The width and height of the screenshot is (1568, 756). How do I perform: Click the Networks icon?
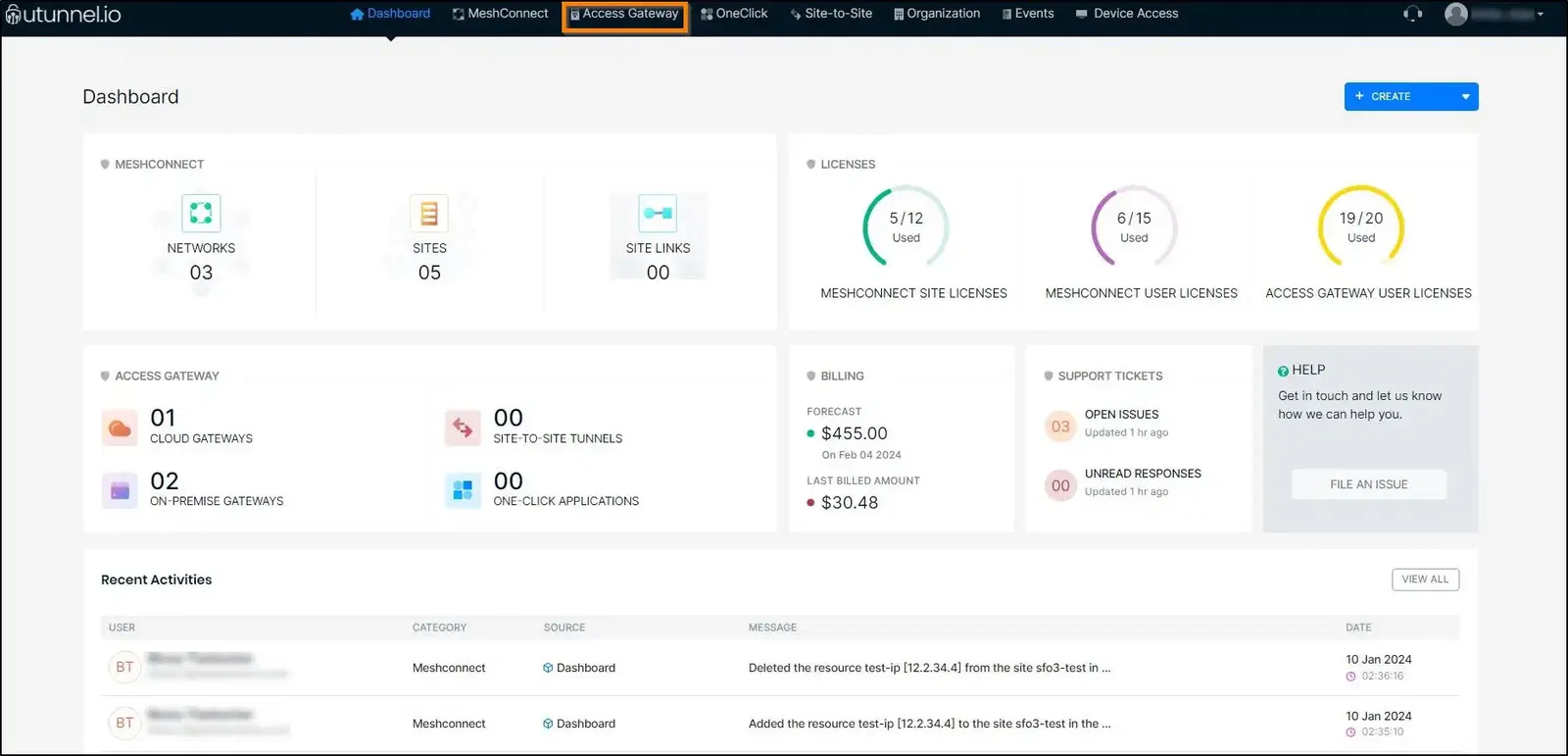[201, 213]
